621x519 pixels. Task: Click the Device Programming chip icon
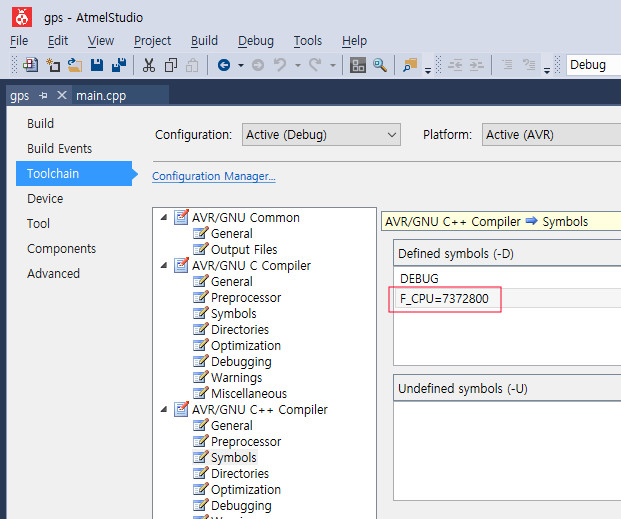pyautogui.click(x=358, y=65)
